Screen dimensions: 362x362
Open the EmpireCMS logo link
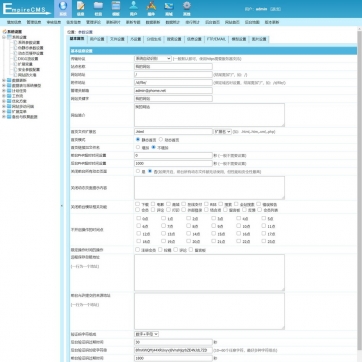[27, 9]
